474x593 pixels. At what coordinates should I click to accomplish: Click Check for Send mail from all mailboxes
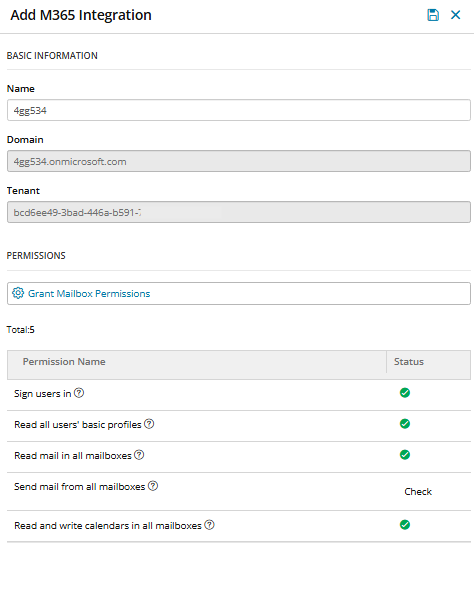(418, 492)
